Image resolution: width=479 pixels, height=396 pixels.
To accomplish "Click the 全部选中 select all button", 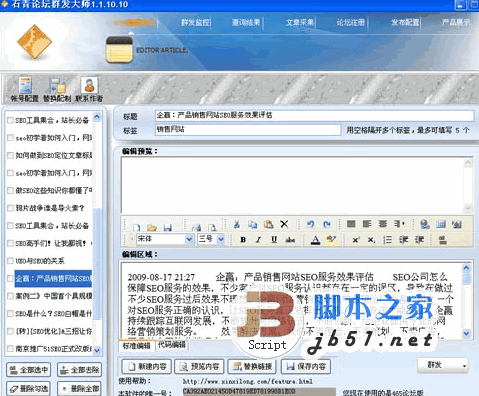I will click(29, 370).
